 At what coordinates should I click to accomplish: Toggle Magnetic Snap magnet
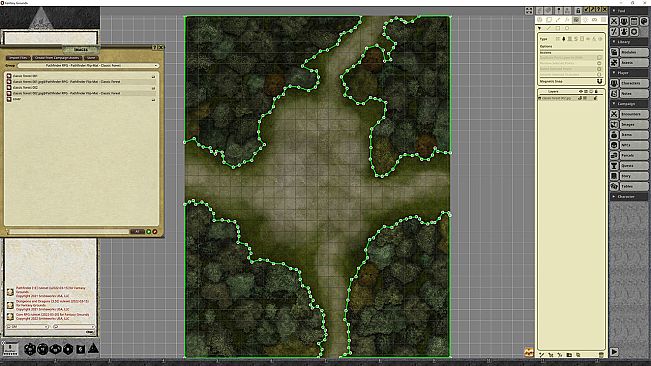pos(599,81)
